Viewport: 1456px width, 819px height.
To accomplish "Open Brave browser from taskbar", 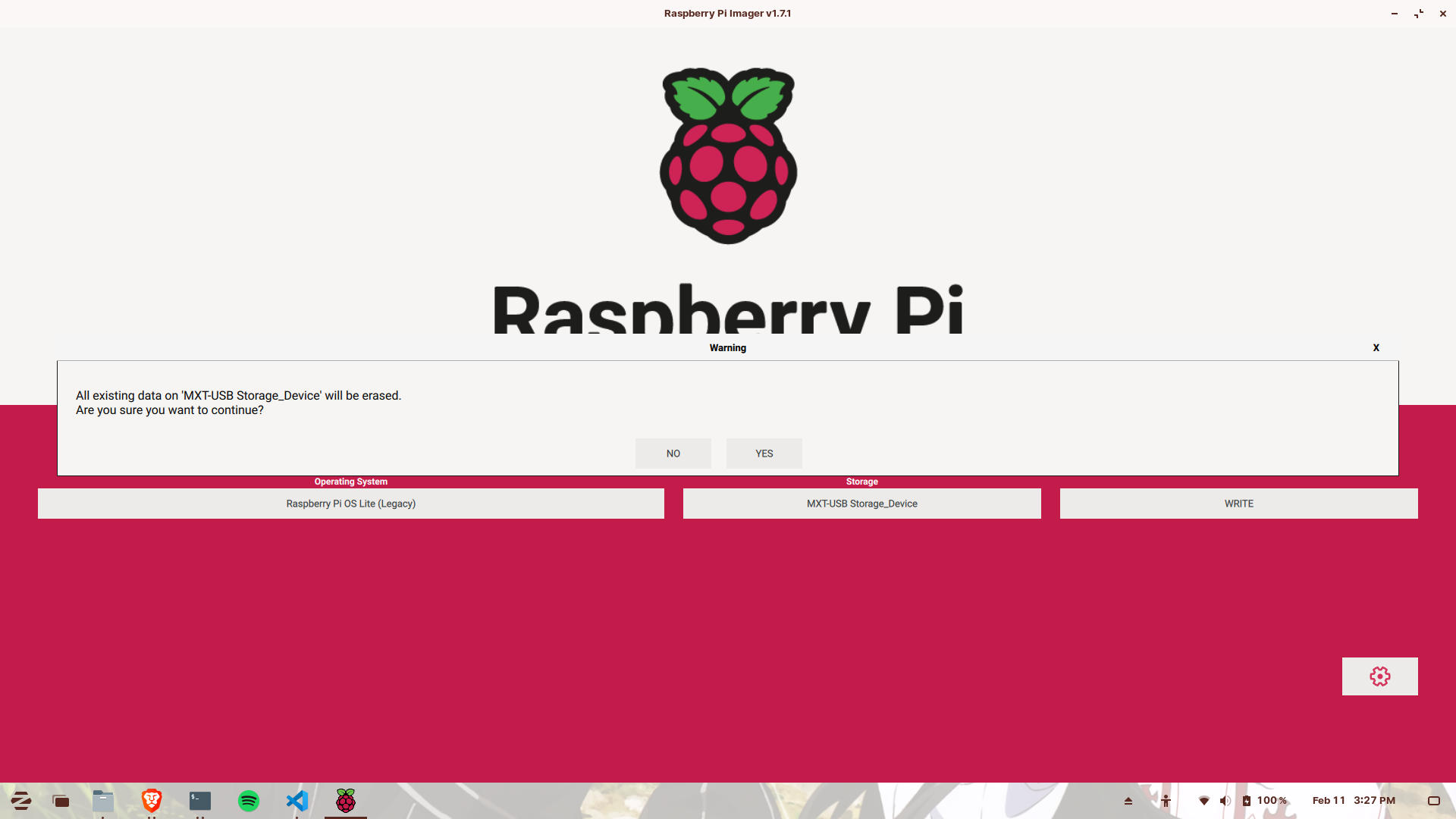I will coord(152,801).
